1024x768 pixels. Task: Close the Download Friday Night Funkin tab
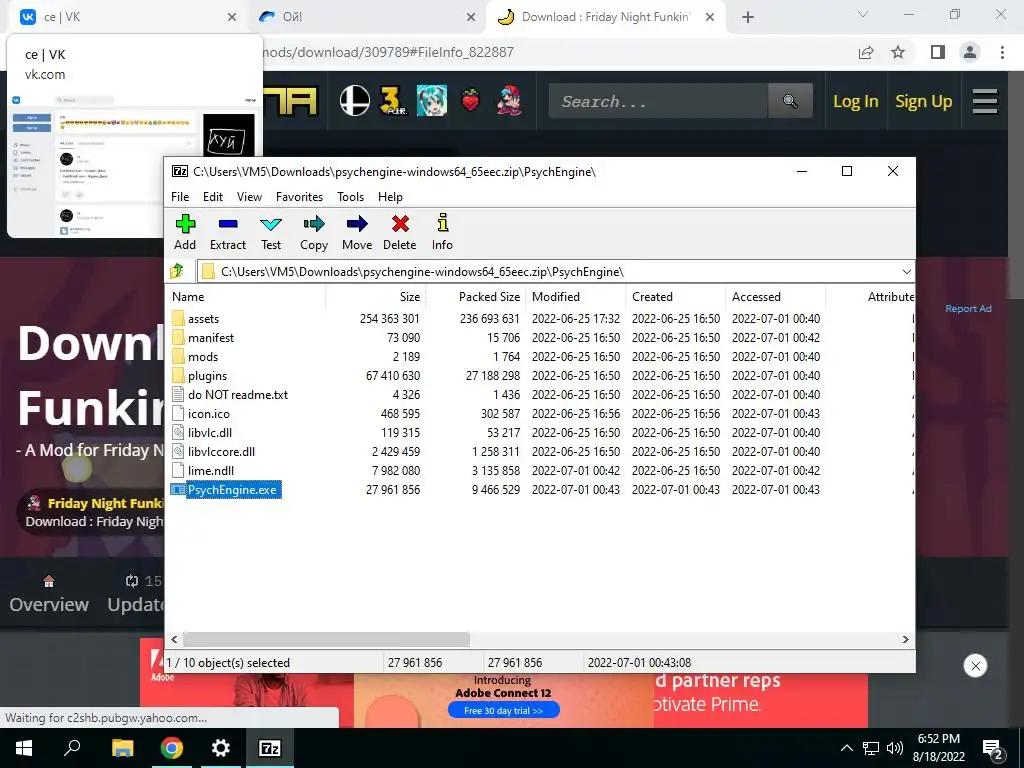[710, 18]
